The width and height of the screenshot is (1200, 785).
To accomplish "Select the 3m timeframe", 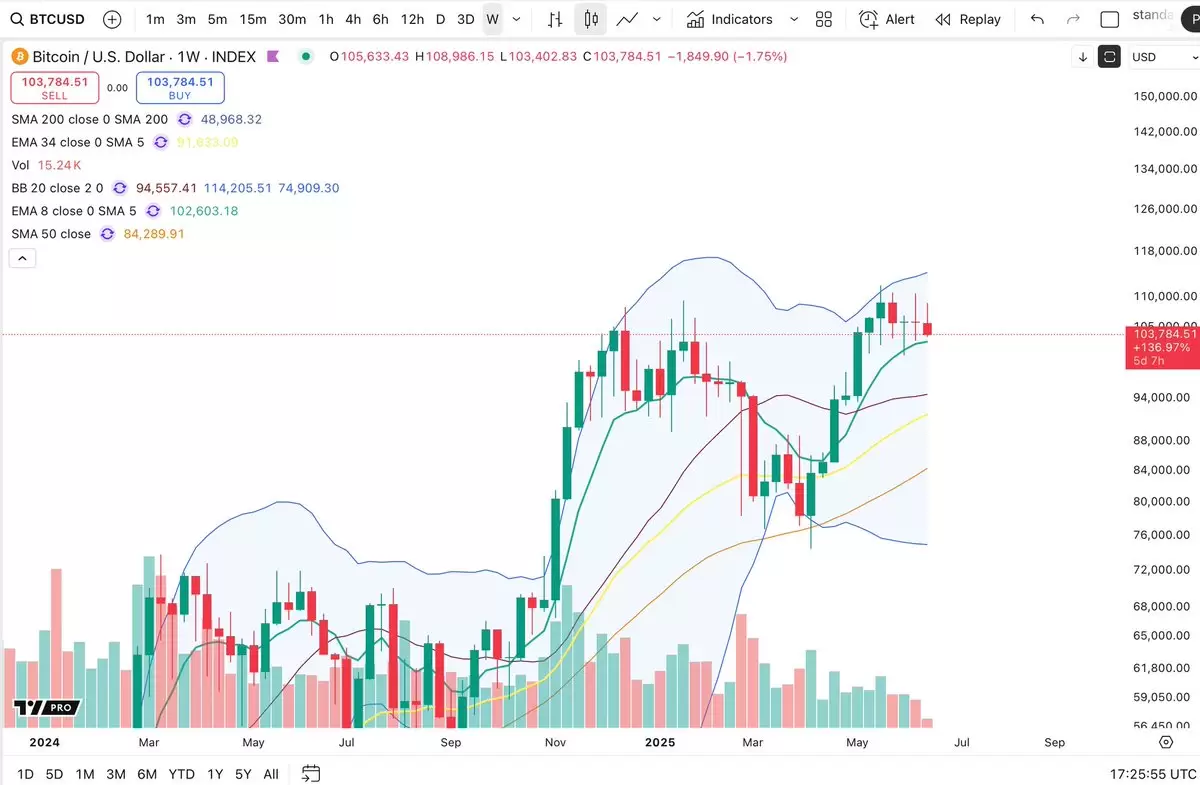I will (186, 19).
